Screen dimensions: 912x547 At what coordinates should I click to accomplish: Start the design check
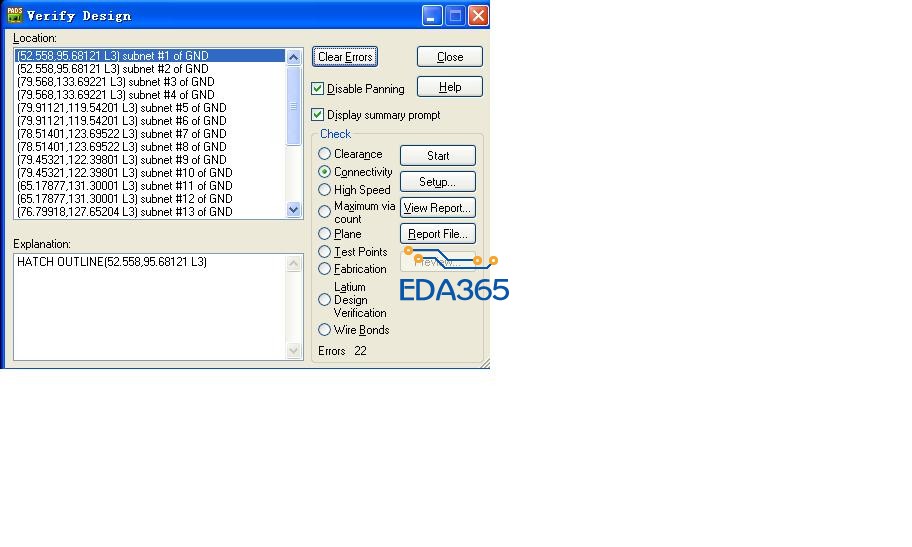click(x=437, y=155)
